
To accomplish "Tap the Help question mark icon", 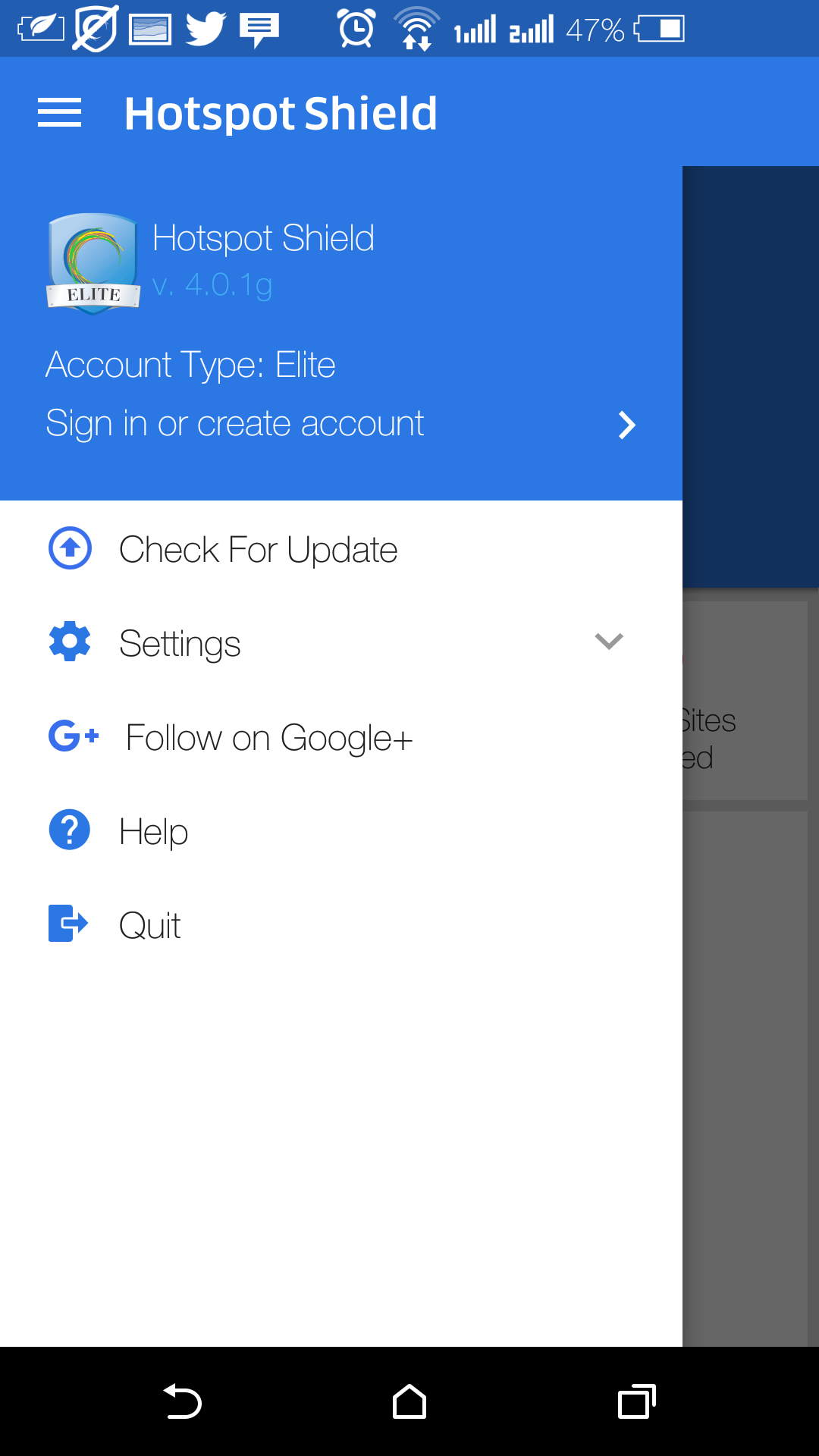I will point(70,830).
